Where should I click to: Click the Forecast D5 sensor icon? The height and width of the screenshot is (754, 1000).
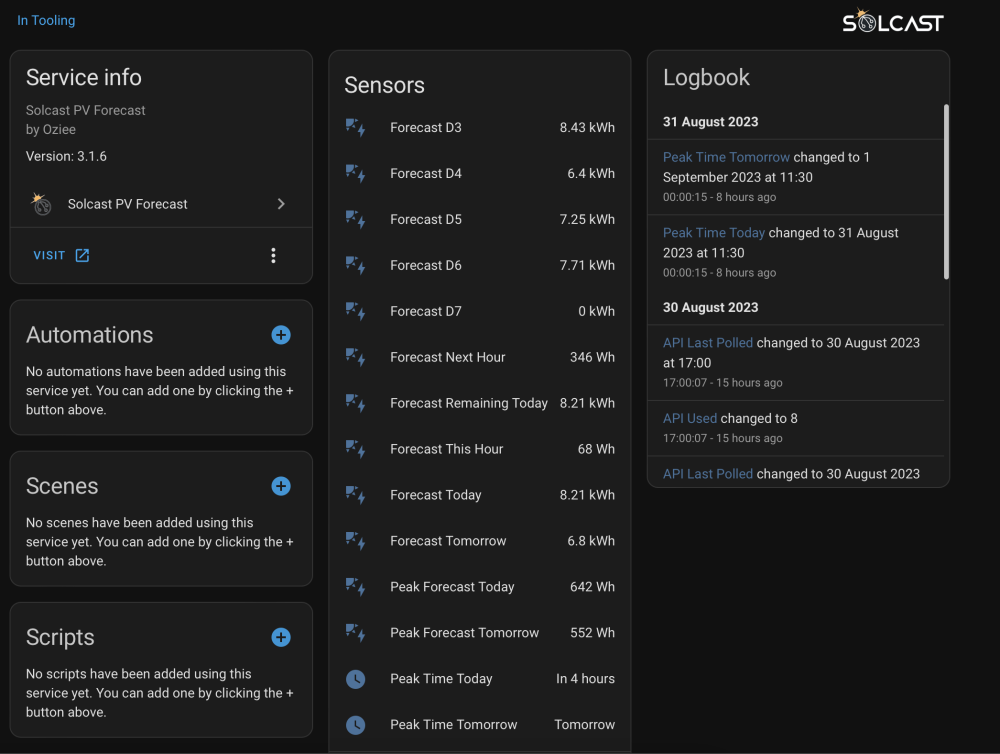(355, 219)
